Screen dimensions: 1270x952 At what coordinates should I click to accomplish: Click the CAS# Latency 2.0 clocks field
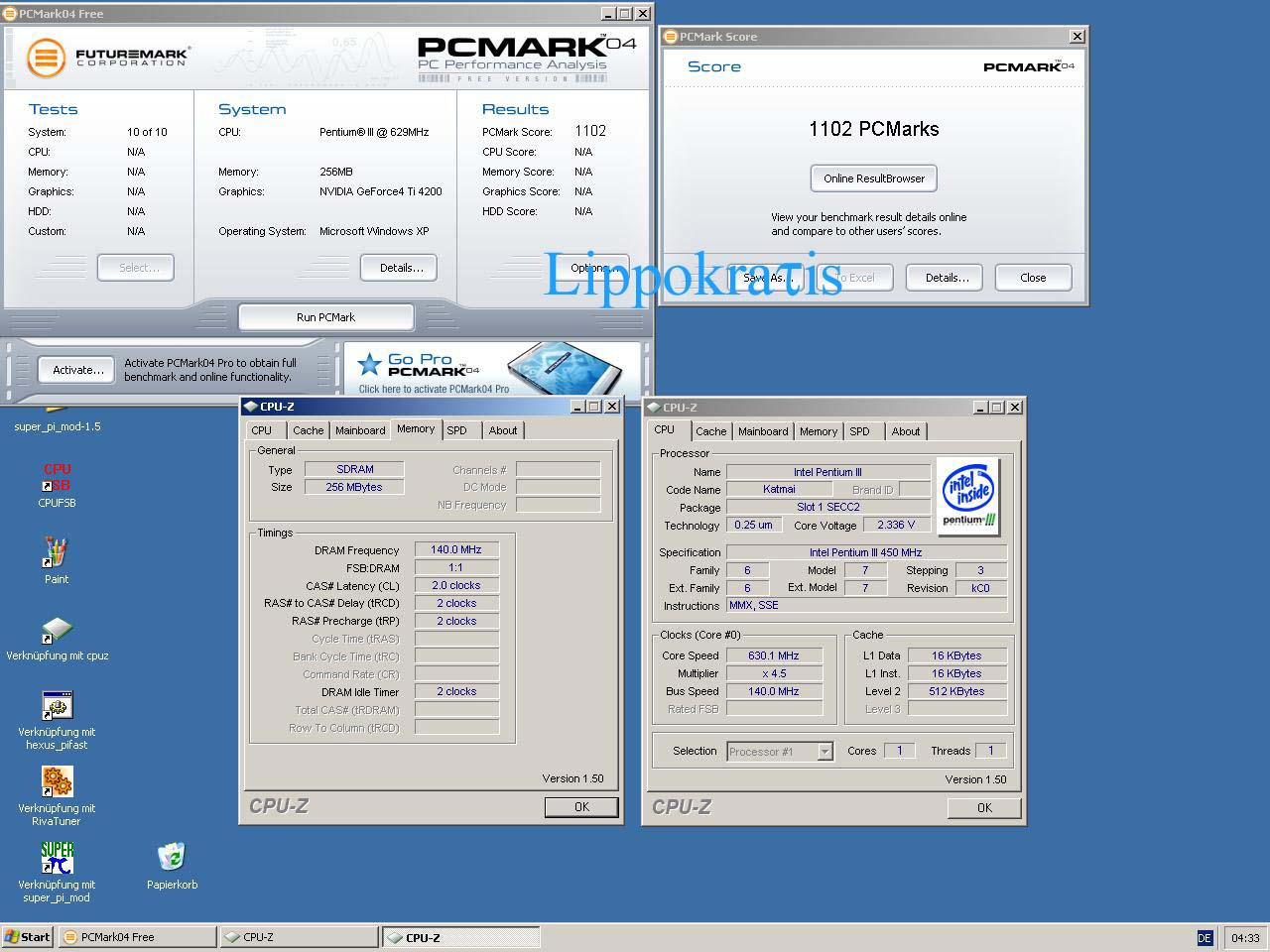click(456, 586)
